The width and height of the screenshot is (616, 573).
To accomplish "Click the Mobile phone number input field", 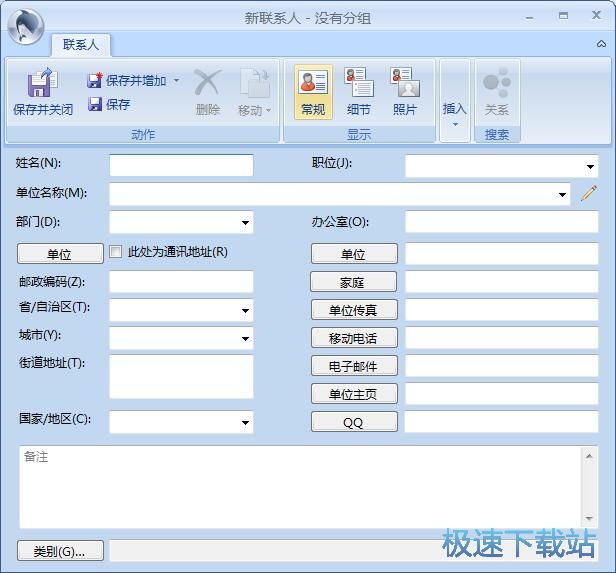I will 502,338.
